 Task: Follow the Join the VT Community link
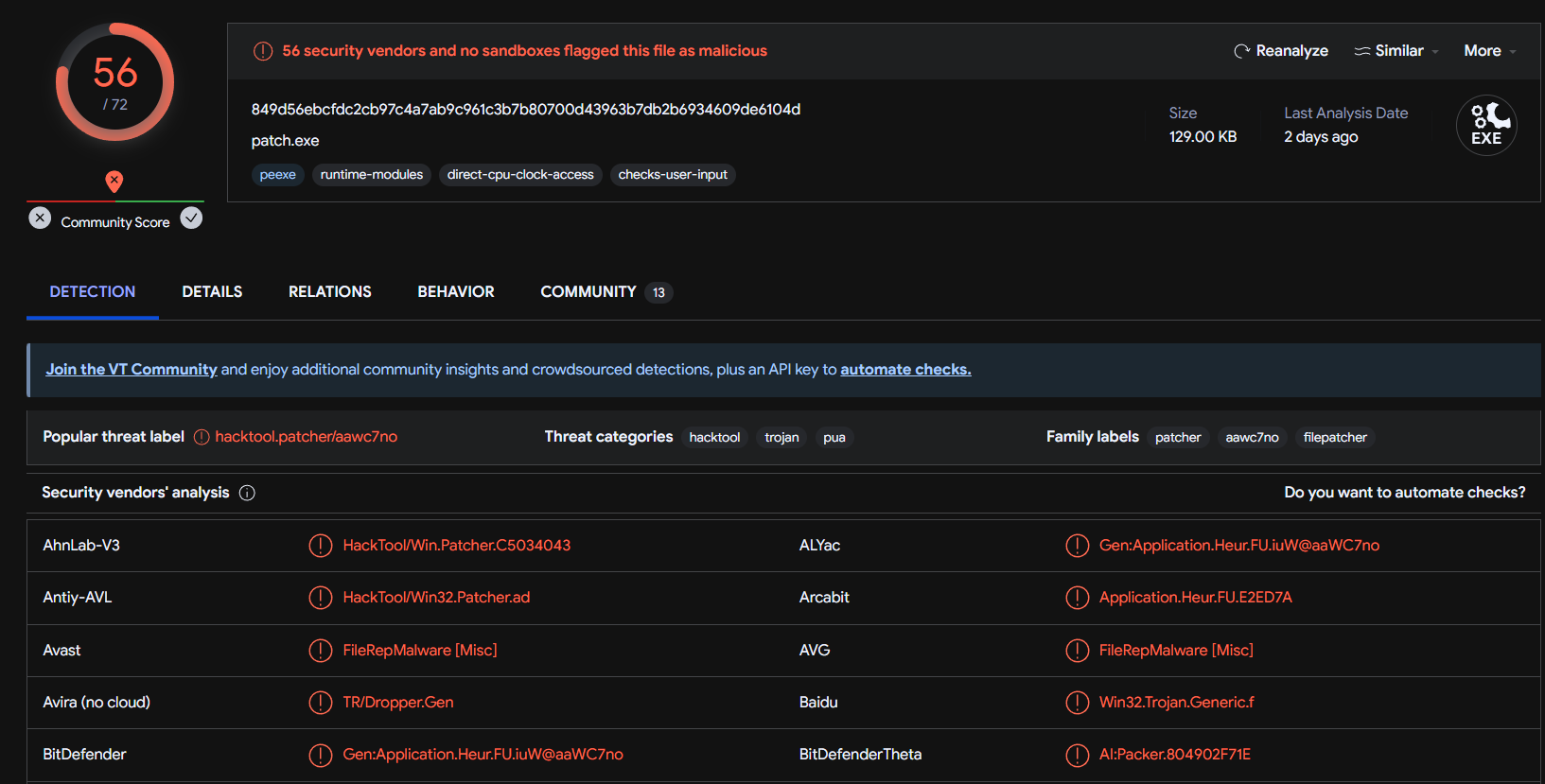click(x=132, y=370)
